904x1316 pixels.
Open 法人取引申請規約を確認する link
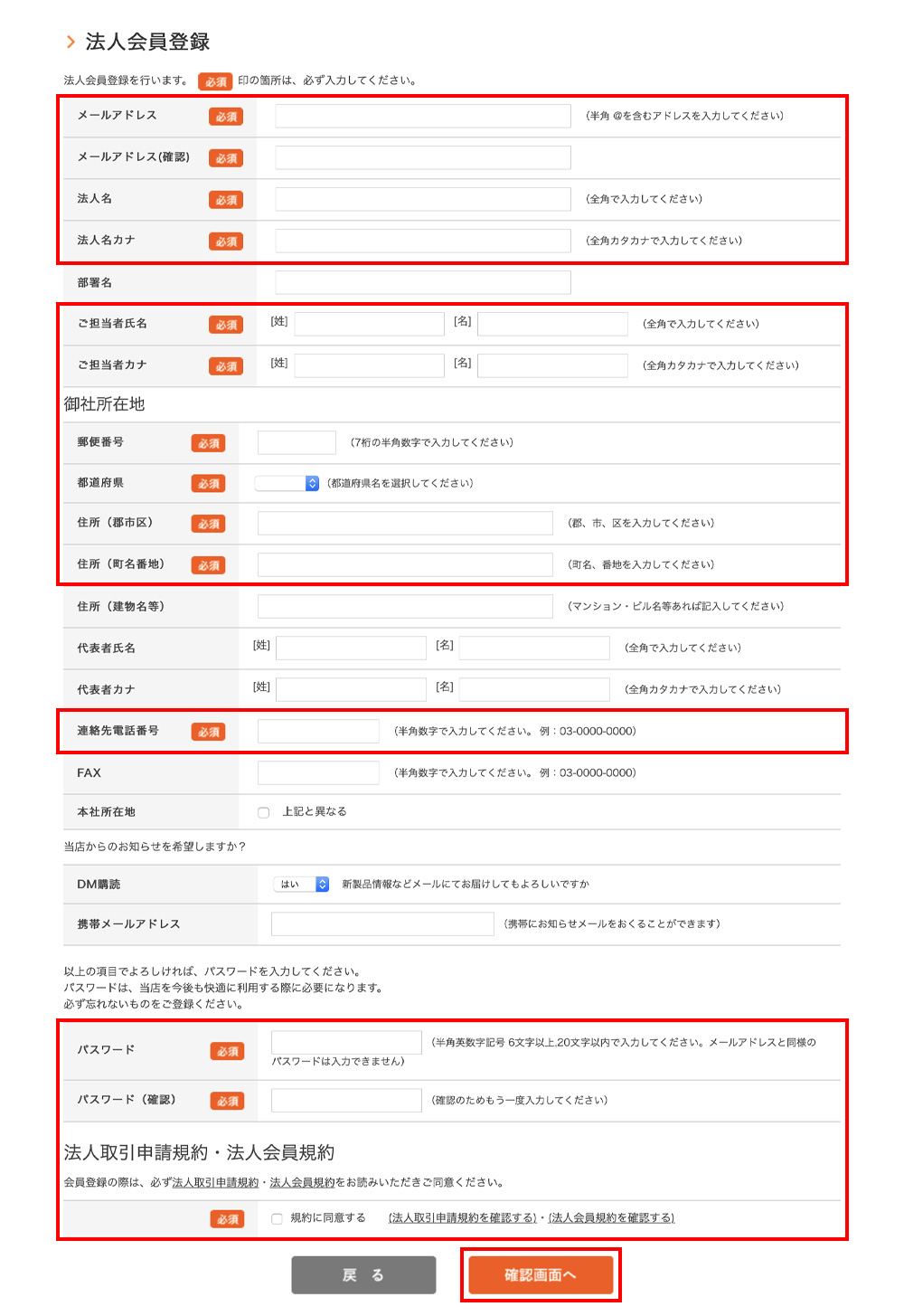(462, 1218)
